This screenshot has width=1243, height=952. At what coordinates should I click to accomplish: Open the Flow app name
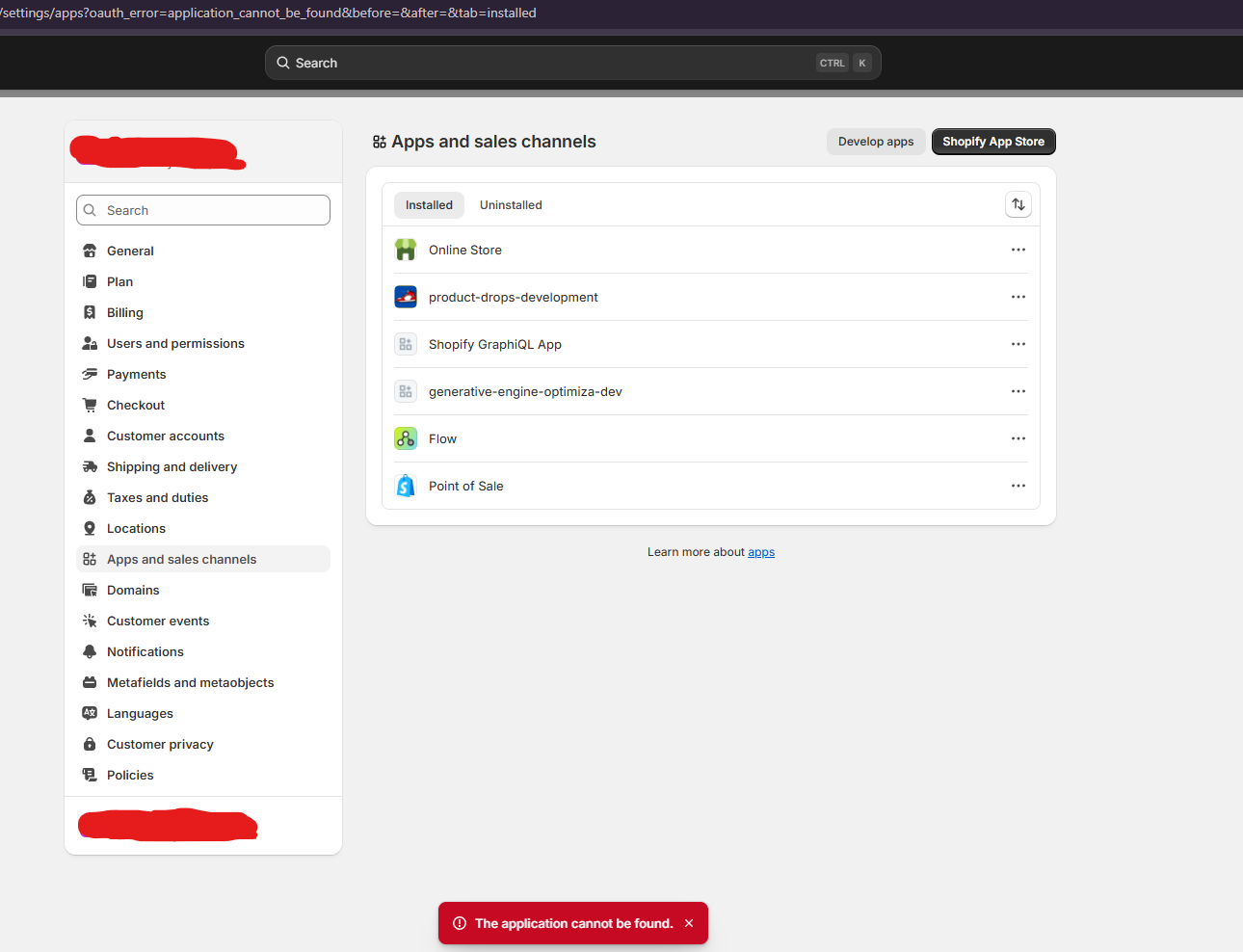coord(442,438)
